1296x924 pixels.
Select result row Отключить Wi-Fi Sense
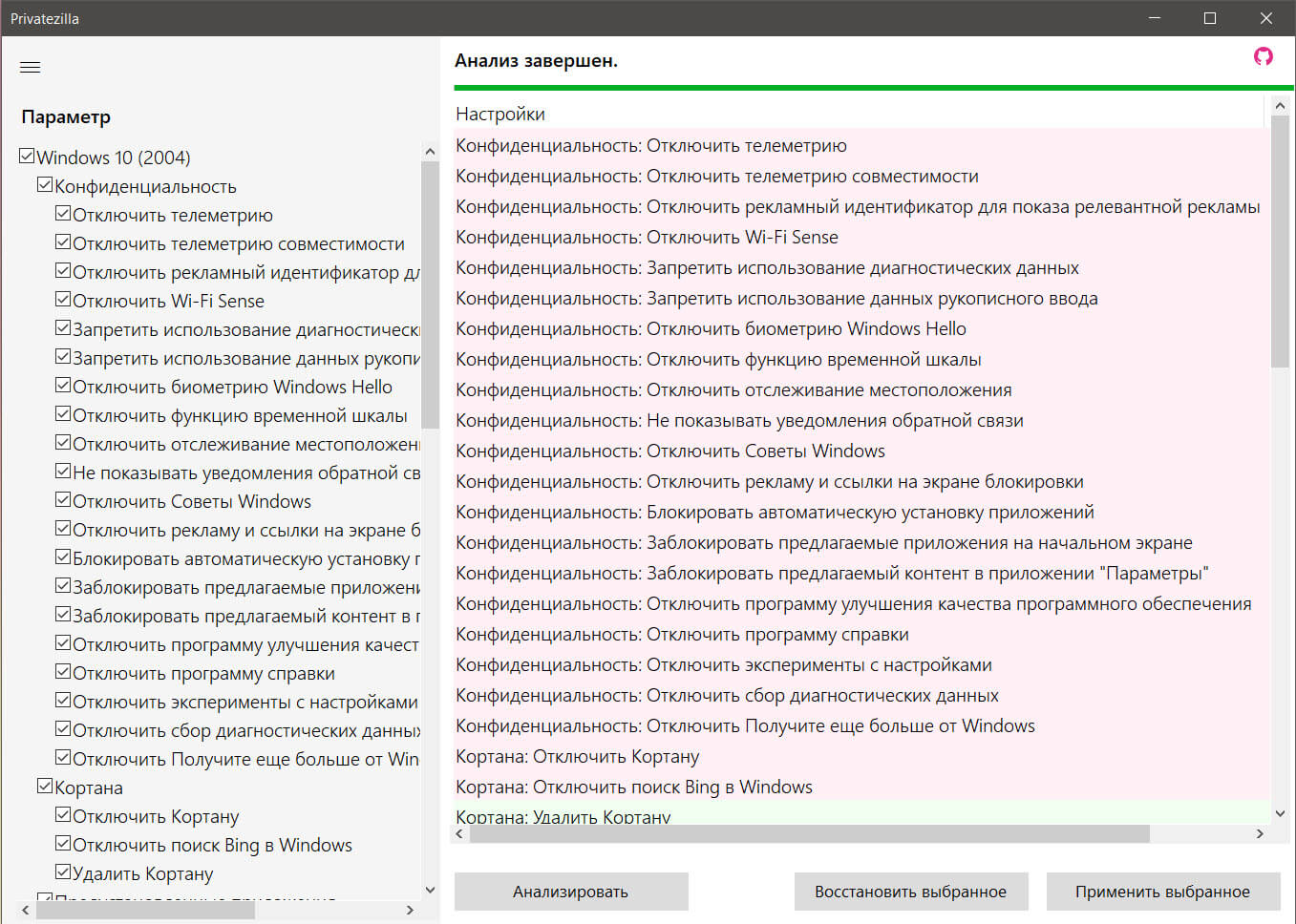tap(861, 237)
